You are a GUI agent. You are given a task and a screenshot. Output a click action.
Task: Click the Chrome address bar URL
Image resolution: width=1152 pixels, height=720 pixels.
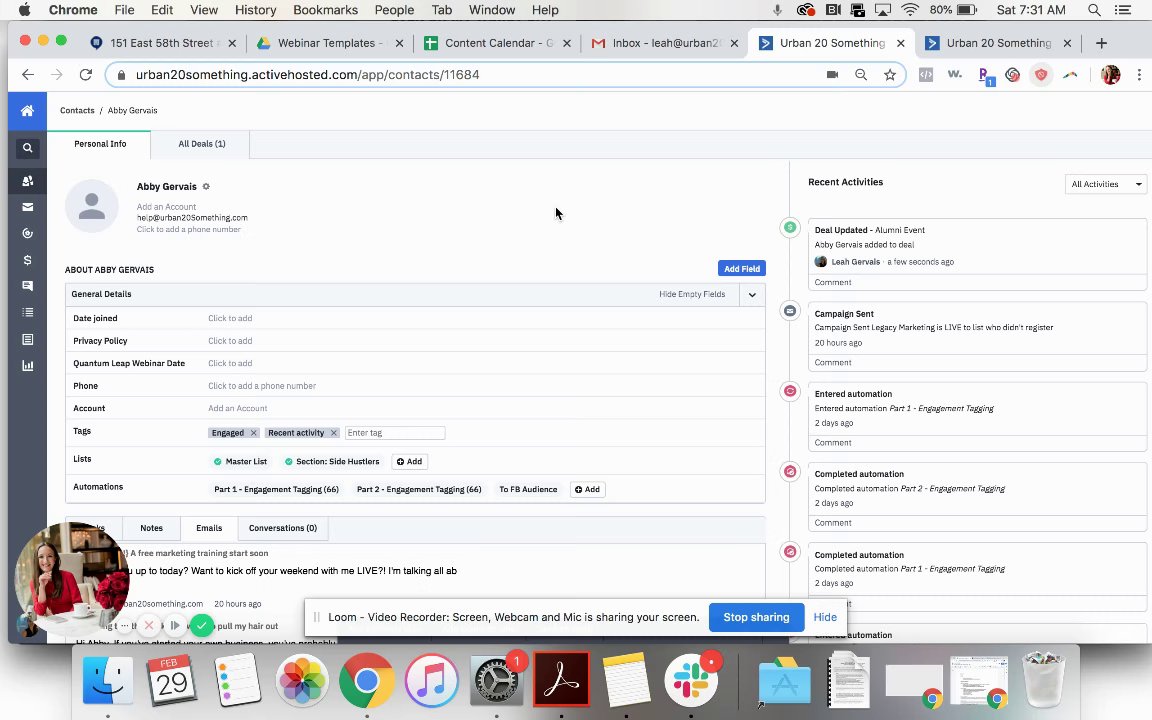(x=307, y=74)
